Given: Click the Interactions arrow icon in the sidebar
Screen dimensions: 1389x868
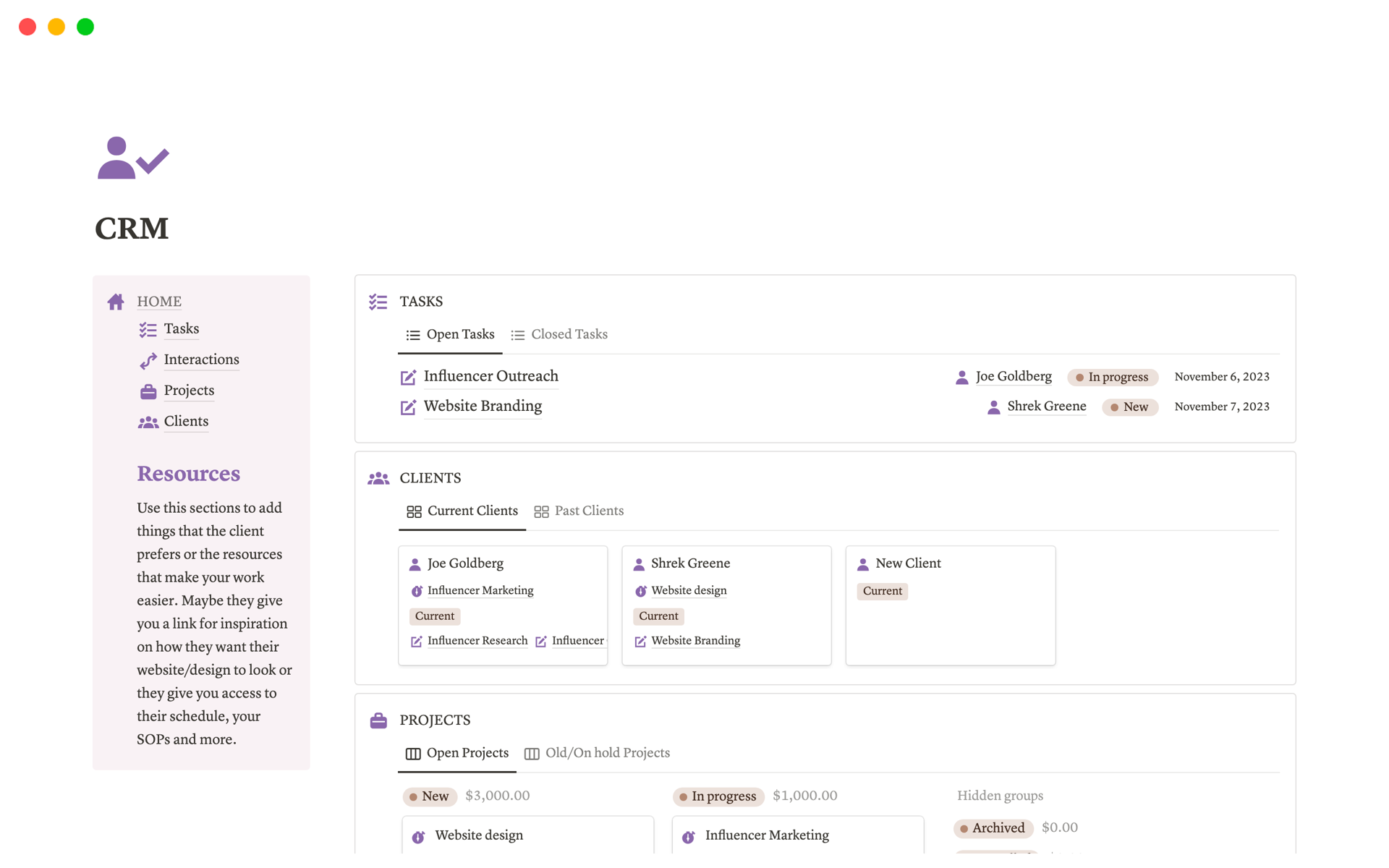Looking at the screenshot, I should pyautogui.click(x=148, y=360).
